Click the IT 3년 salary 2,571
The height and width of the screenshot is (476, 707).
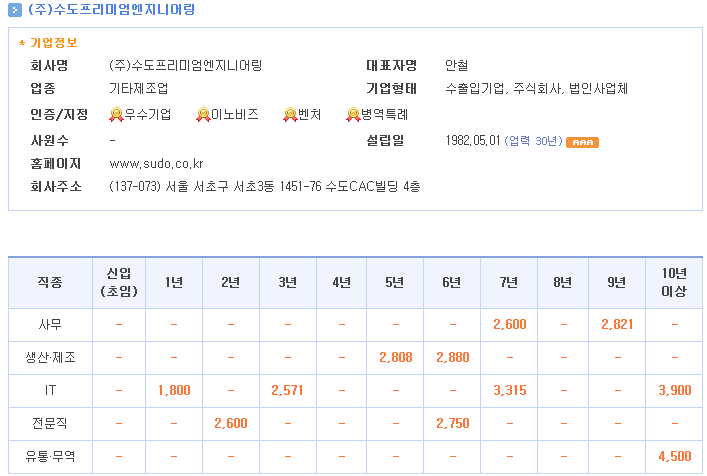[x=287, y=390]
